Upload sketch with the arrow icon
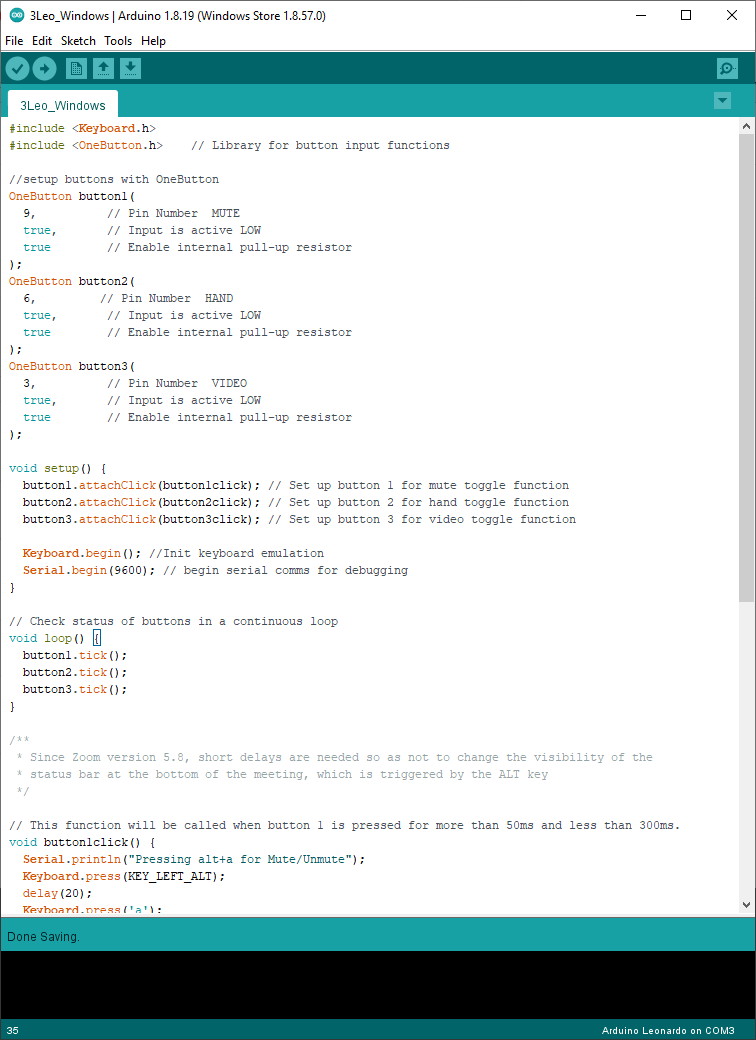Screen dimensions: 756x1040 44,68
